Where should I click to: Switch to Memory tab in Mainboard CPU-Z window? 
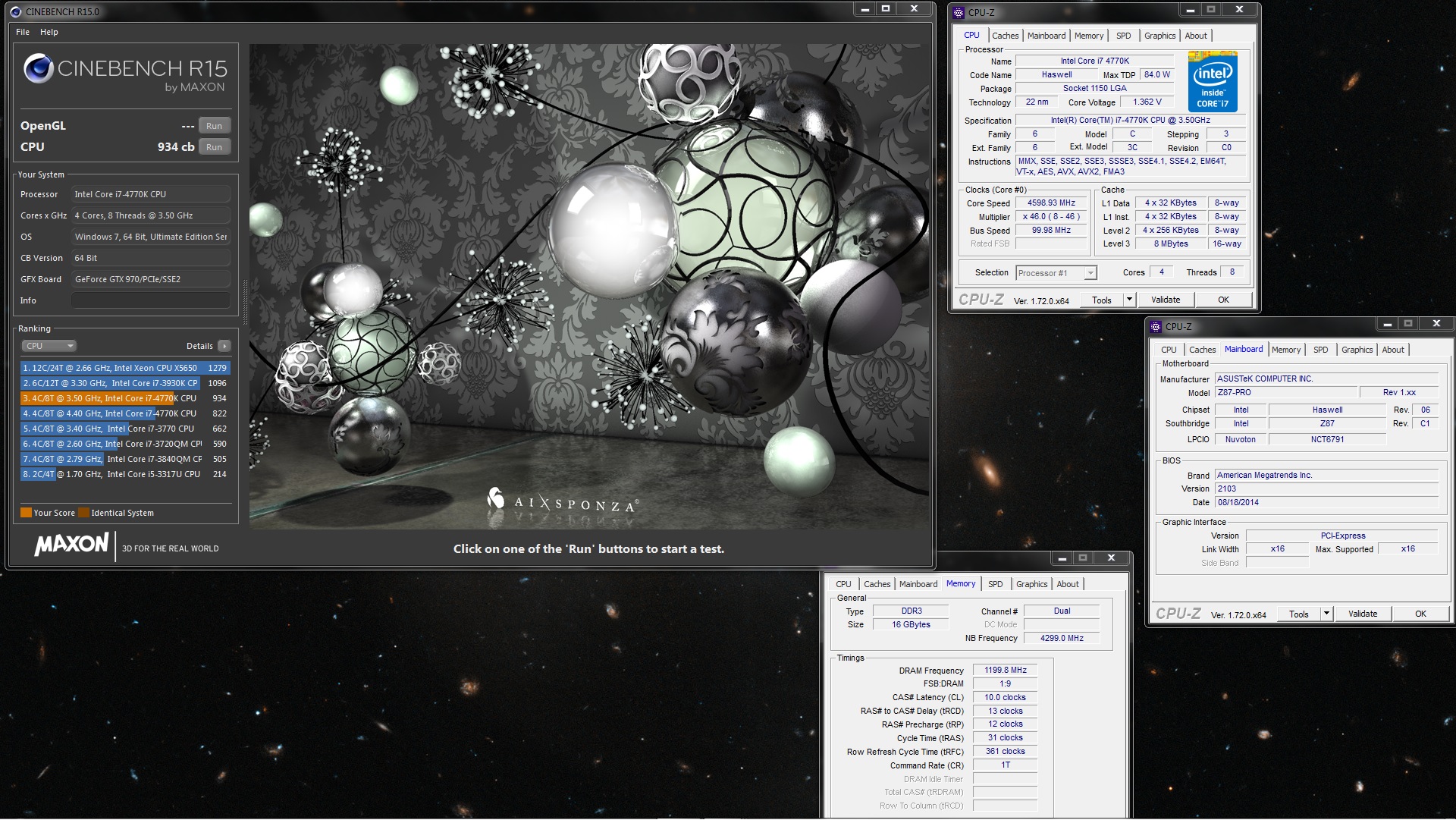[1286, 350]
